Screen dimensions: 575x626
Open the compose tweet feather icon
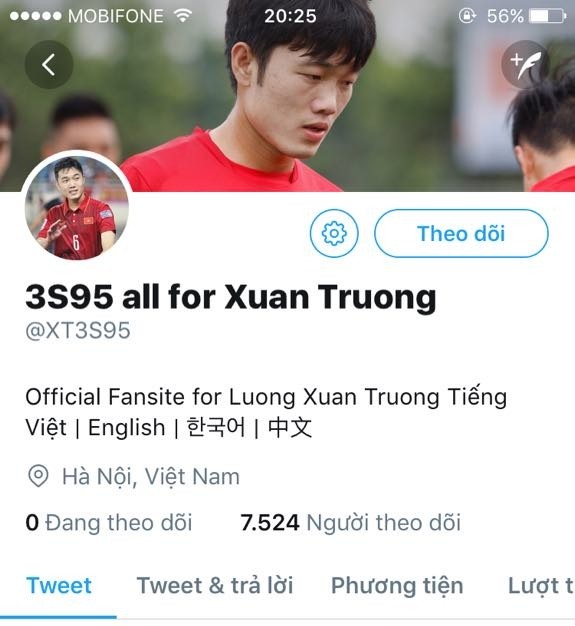point(525,64)
